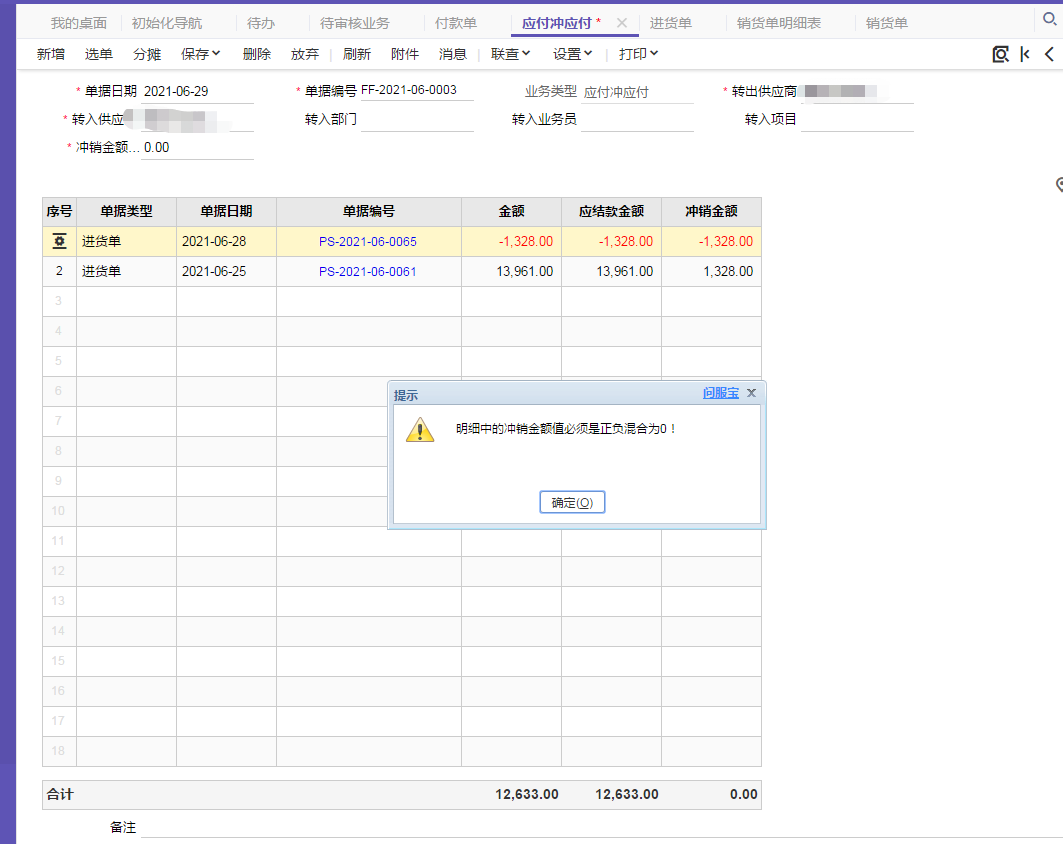Click the 单据编号 column header
Viewport: 1063px width, 844px height.
coord(369,212)
